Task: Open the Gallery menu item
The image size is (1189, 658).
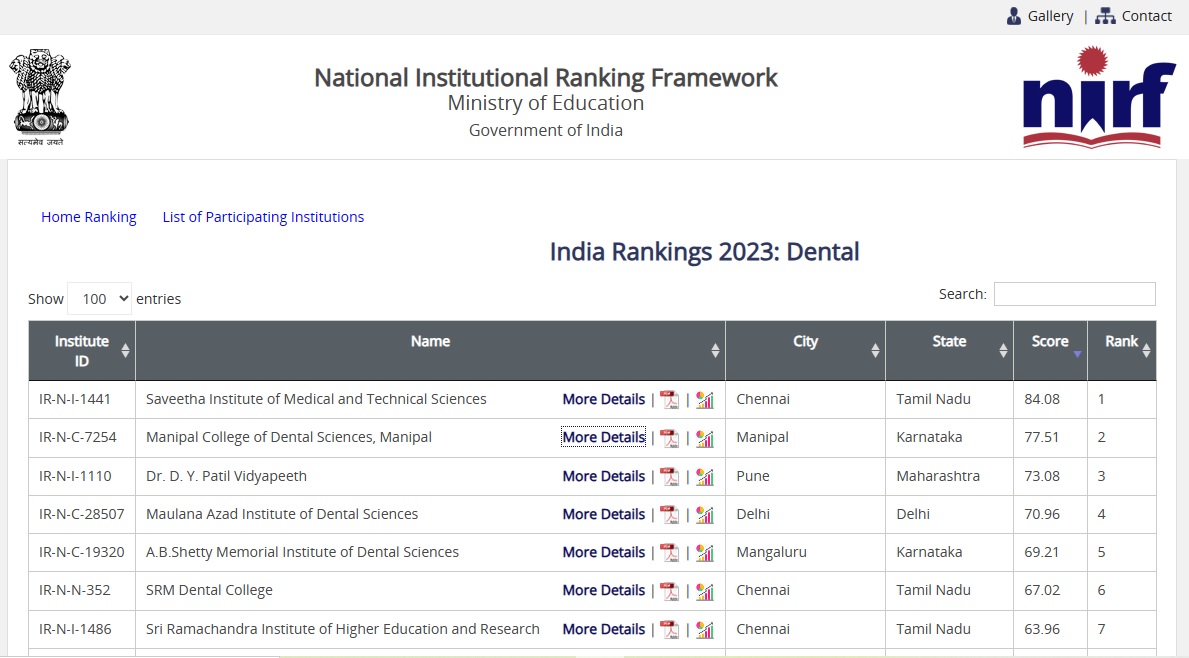Action: click(x=1040, y=16)
